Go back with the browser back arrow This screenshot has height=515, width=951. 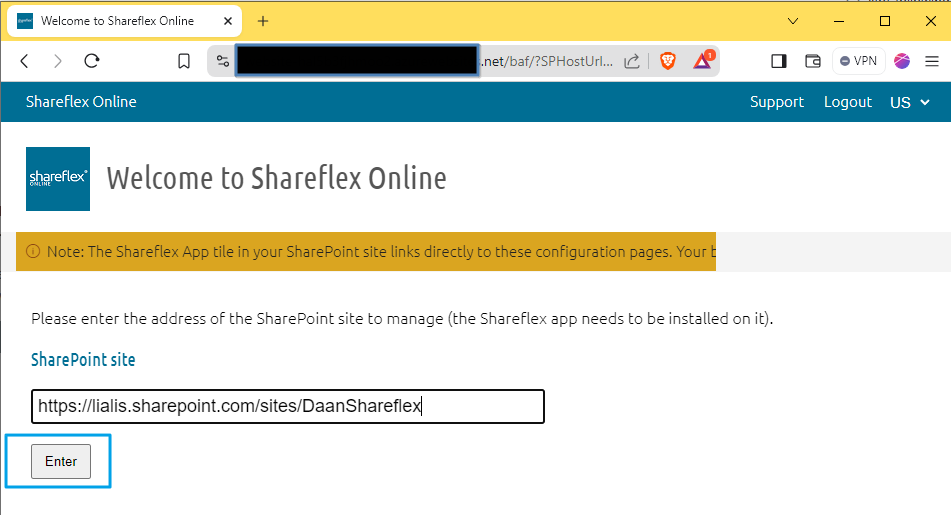24,61
